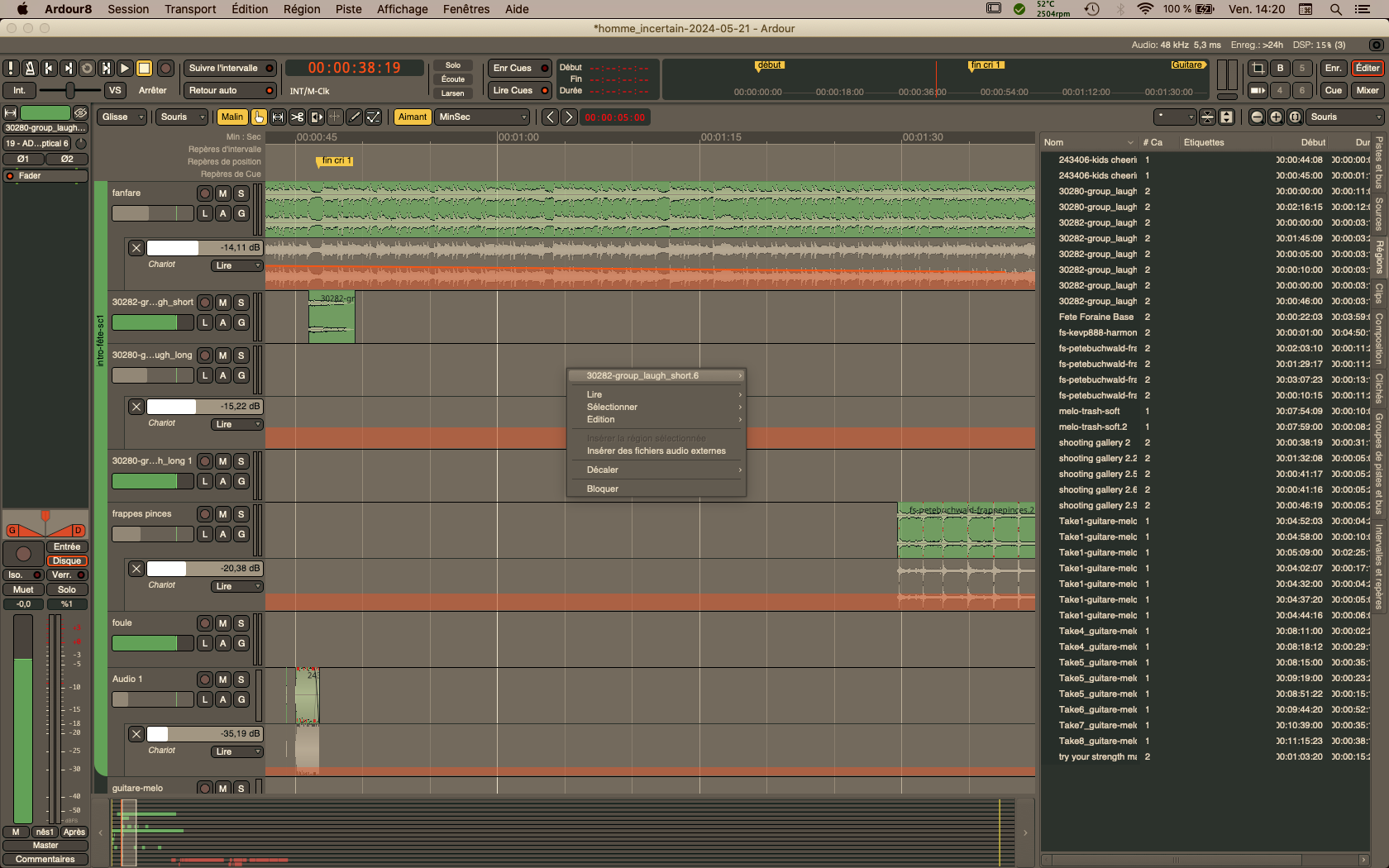
Task: Select 'Fete Foraine Base' in region list
Action: [x=1095, y=317]
